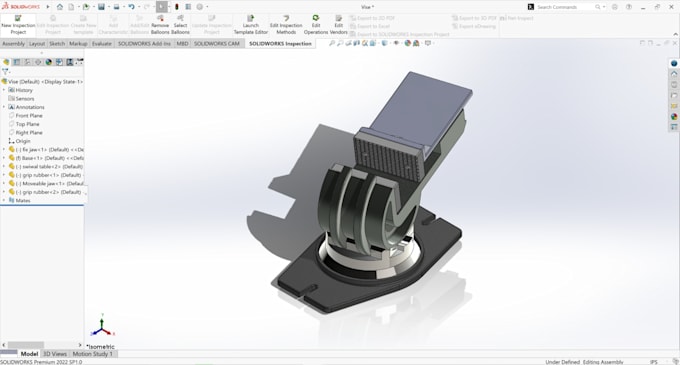
Task: Select the Vise (Default) root assembly node
Action: [42, 81]
